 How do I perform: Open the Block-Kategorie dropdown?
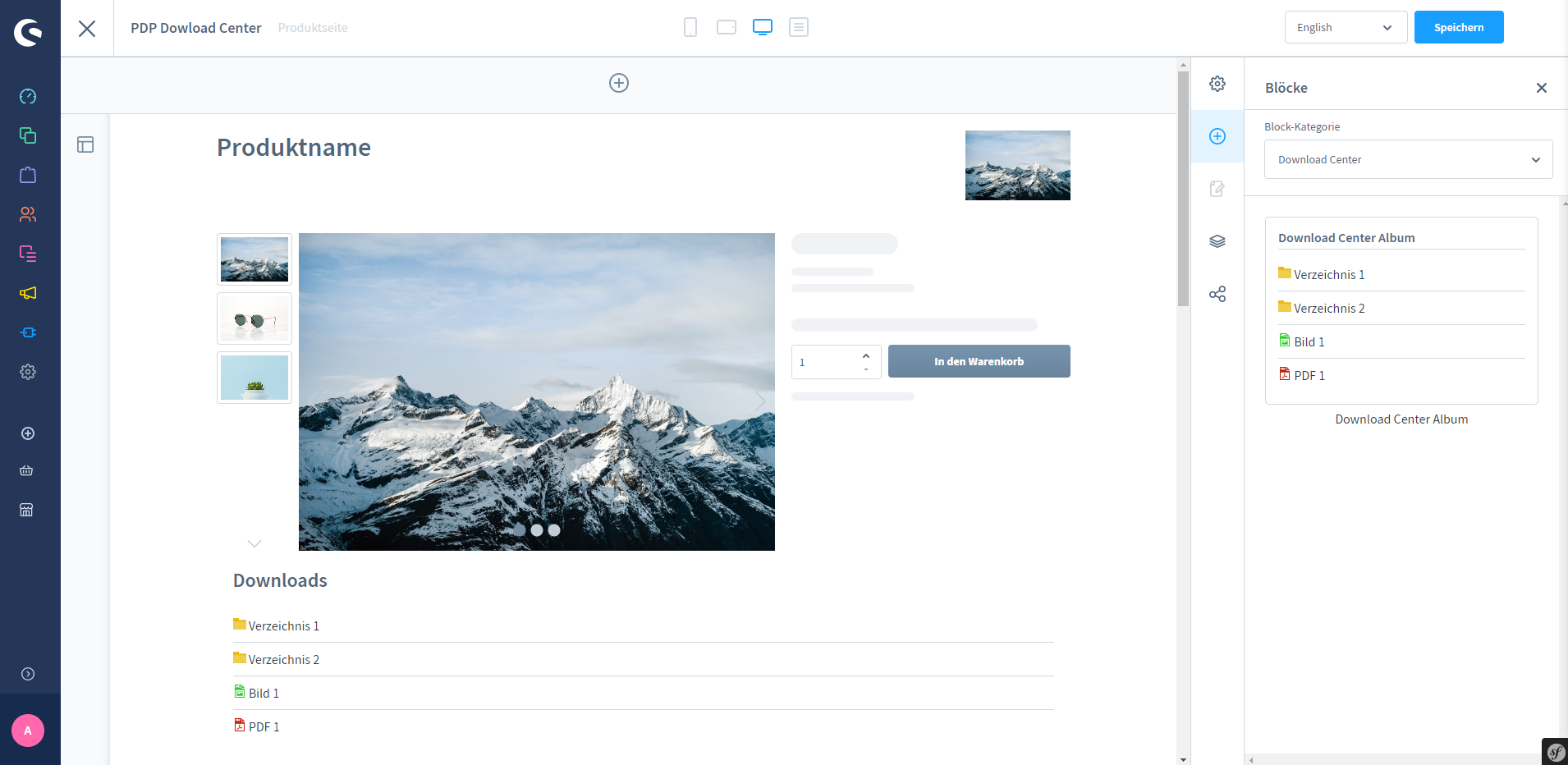(1408, 159)
